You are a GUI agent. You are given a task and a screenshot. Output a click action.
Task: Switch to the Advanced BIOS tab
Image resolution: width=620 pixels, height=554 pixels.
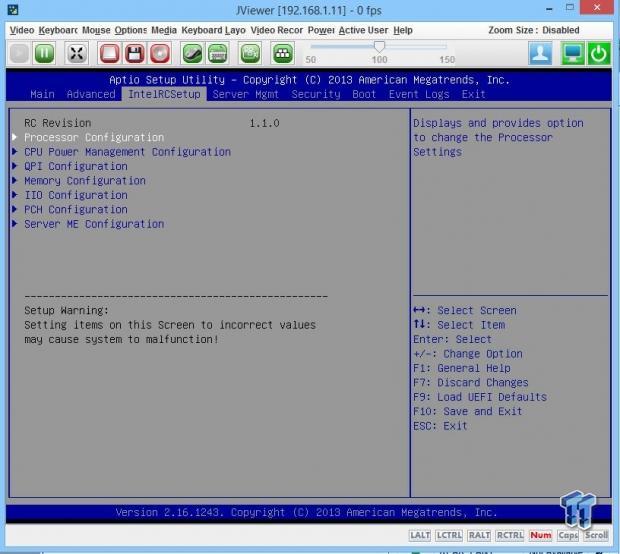91,94
